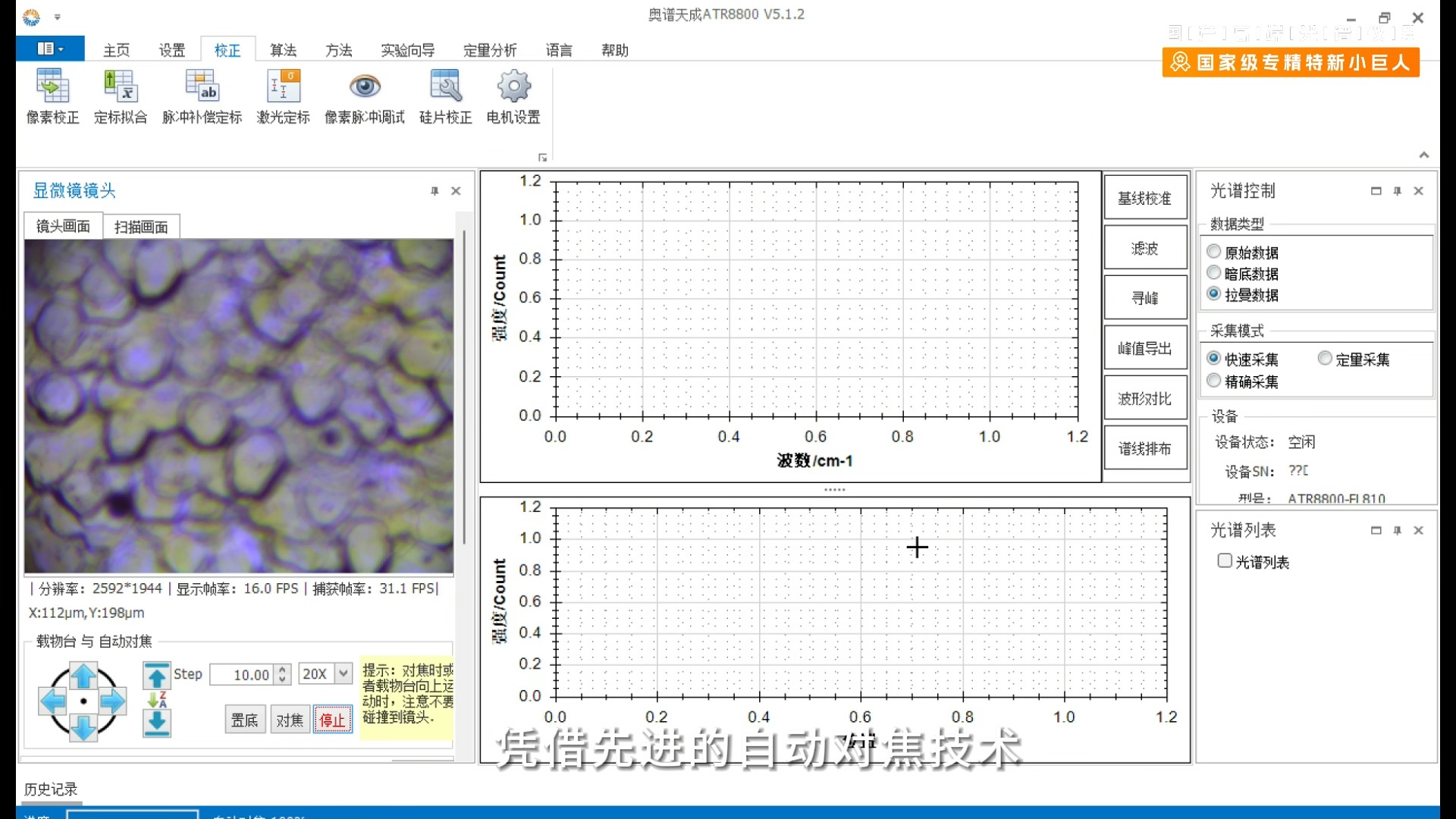Click the 寻峰 peak finding button
Screen dimensions: 1456x819
tap(1144, 298)
